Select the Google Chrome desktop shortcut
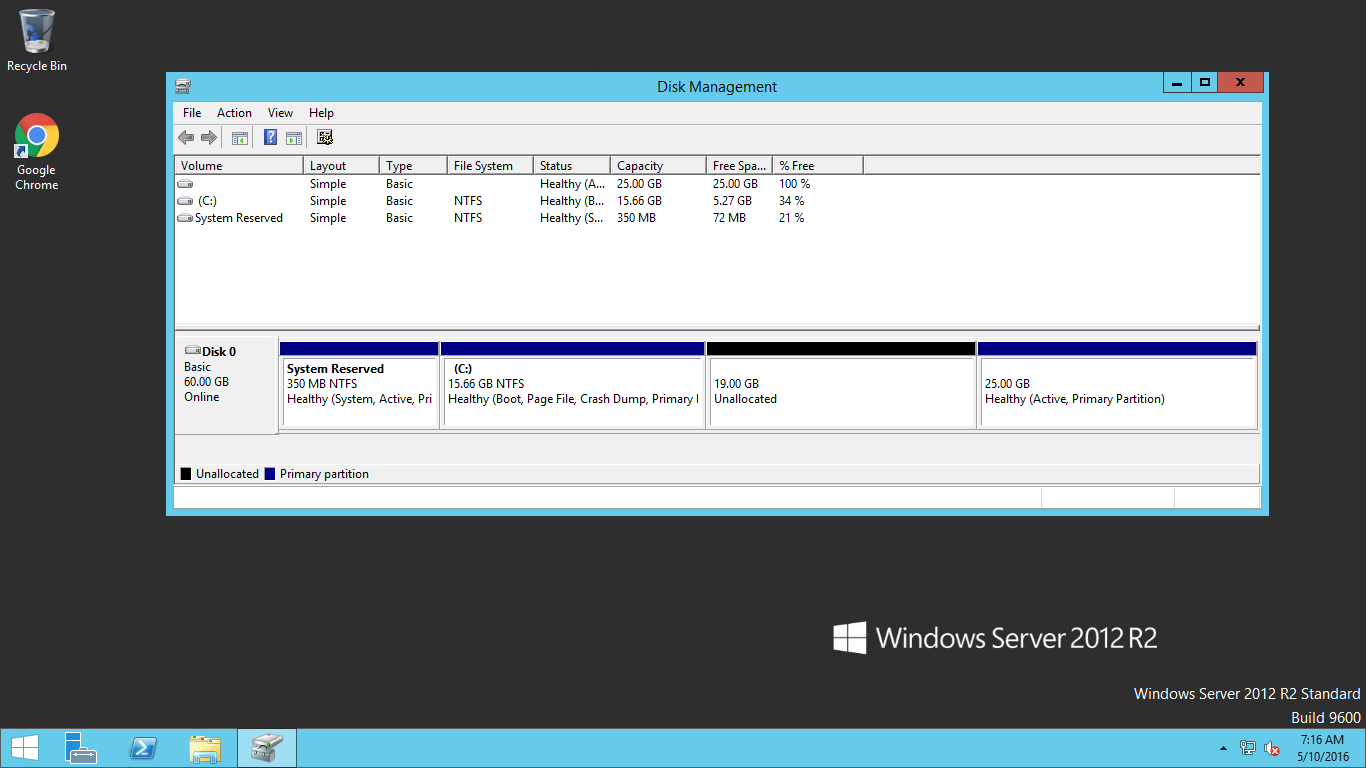Viewport: 1366px width, 768px height. [37, 152]
